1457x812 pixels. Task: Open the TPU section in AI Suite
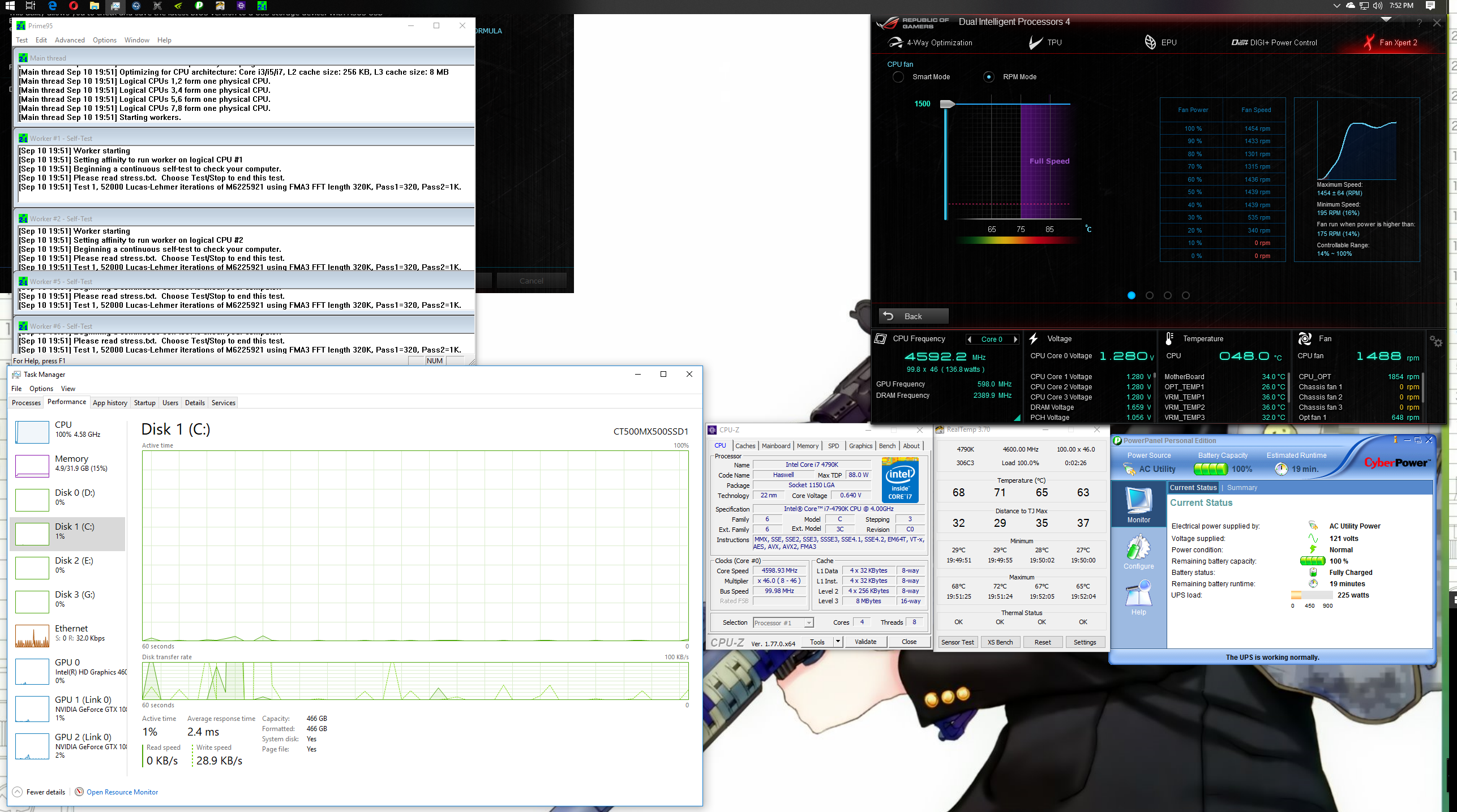[x=1045, y=42]
